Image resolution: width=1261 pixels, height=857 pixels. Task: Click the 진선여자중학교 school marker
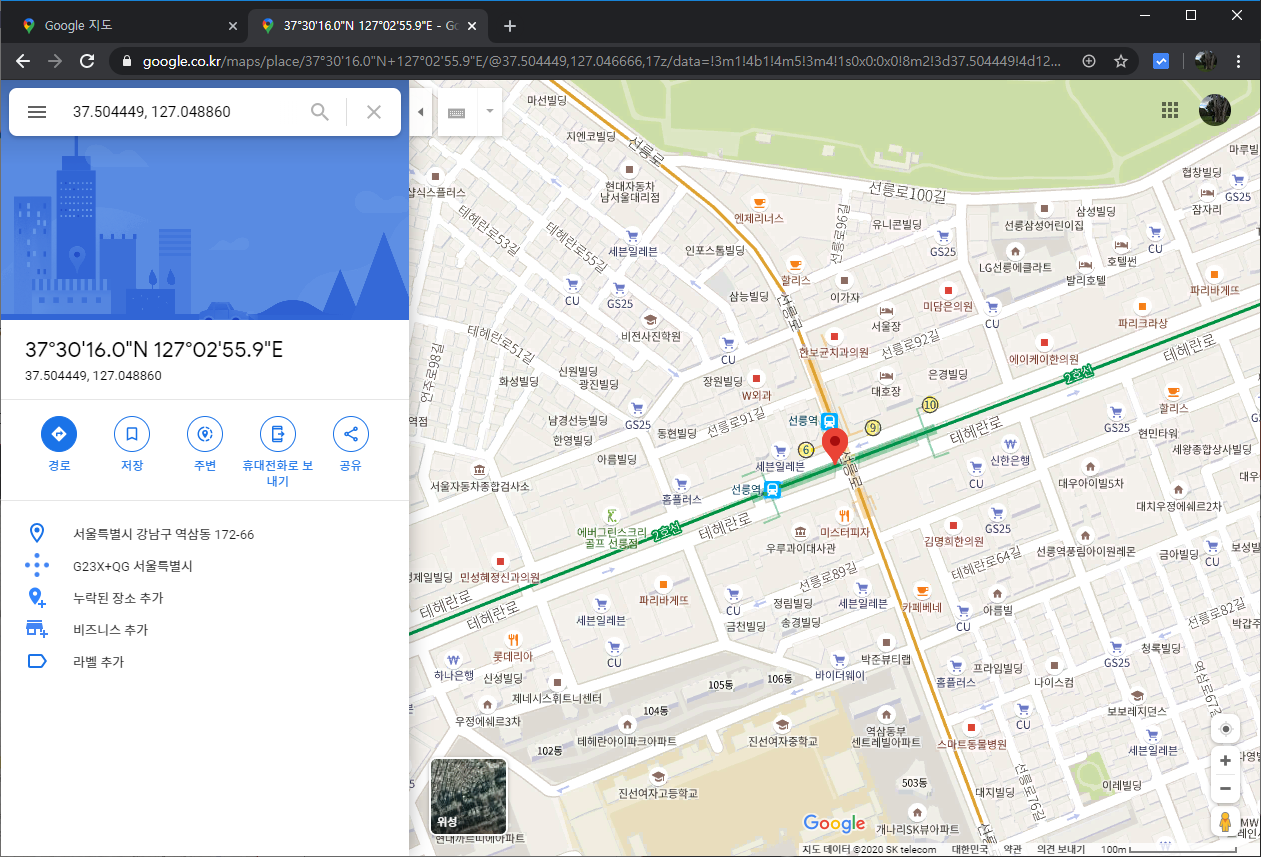pyautogui.click(x=782, y=723)
